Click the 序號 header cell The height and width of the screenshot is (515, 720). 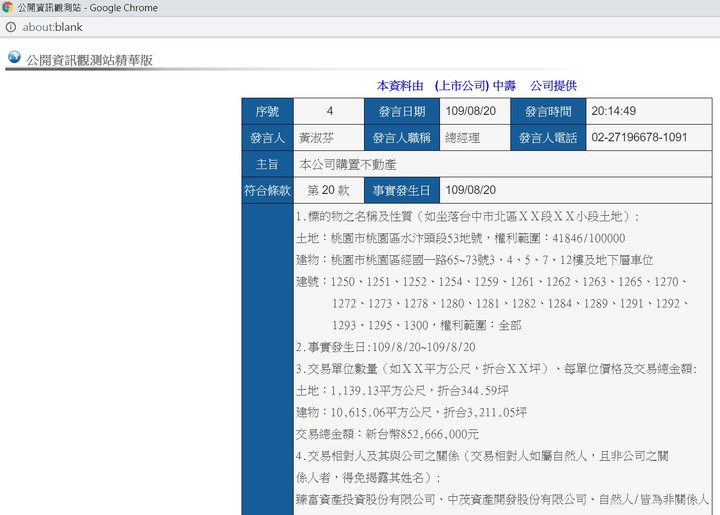[x=268, y=112]
